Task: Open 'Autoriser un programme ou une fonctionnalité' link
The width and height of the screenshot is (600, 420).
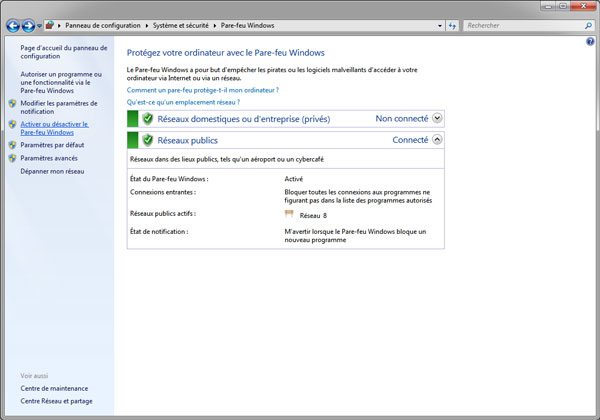Action: point(61,82)
